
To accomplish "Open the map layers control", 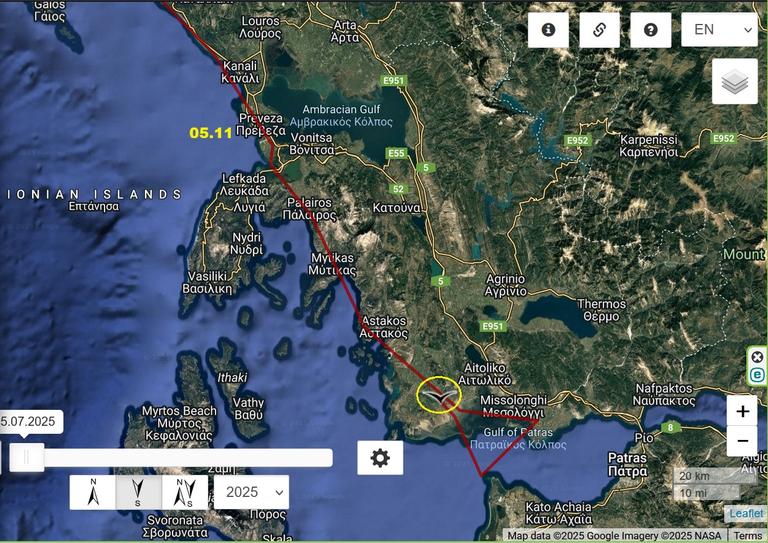I will (x=735, y=81).
